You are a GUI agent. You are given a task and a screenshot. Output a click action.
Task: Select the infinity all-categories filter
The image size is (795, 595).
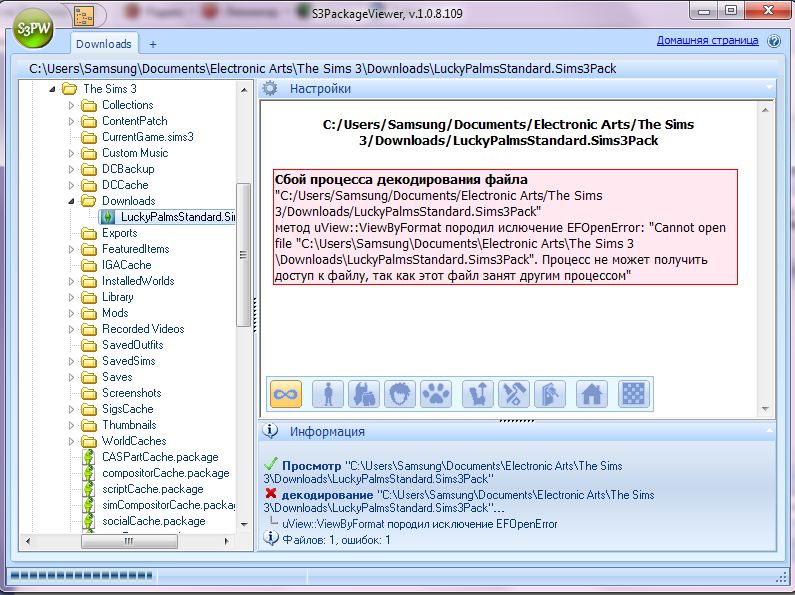[286, 394]
